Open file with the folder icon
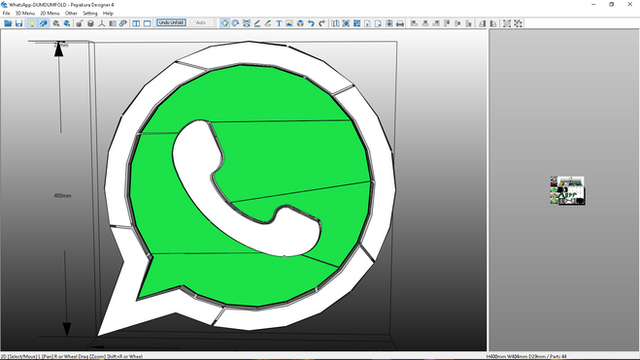Screen dimensions: 640x360 8,23
